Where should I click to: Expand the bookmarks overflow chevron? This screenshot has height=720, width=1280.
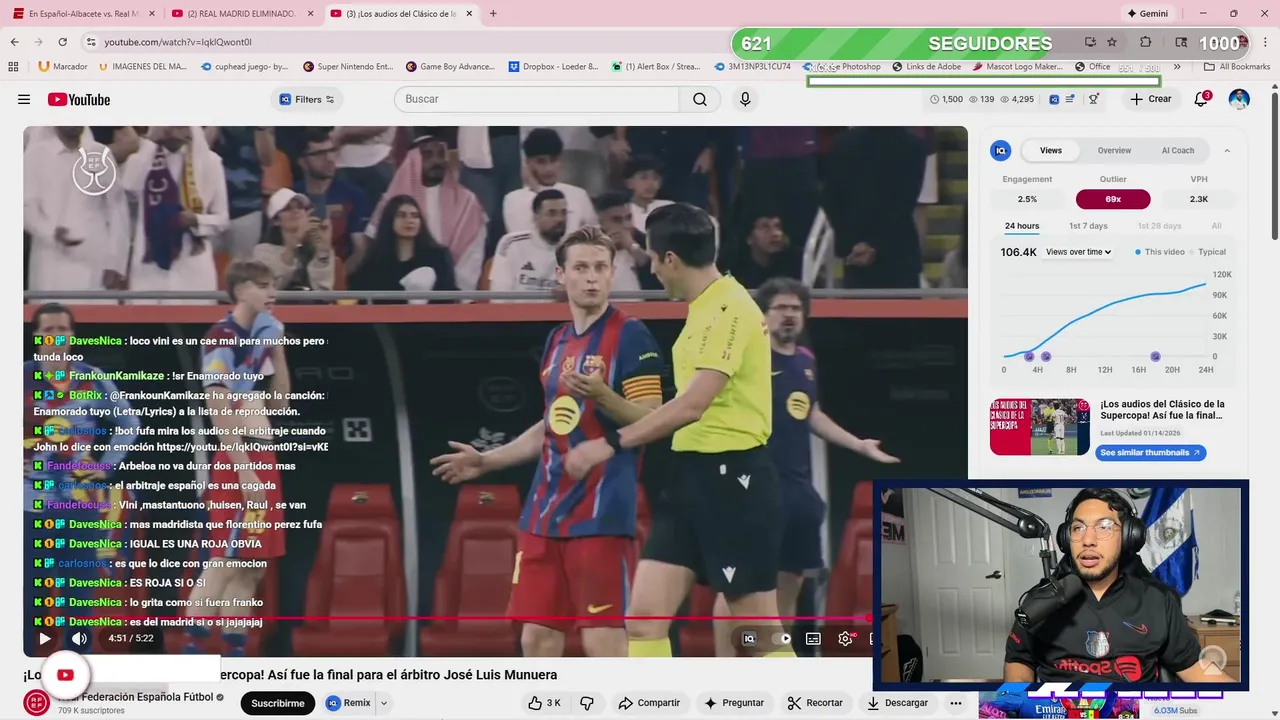1177,66
